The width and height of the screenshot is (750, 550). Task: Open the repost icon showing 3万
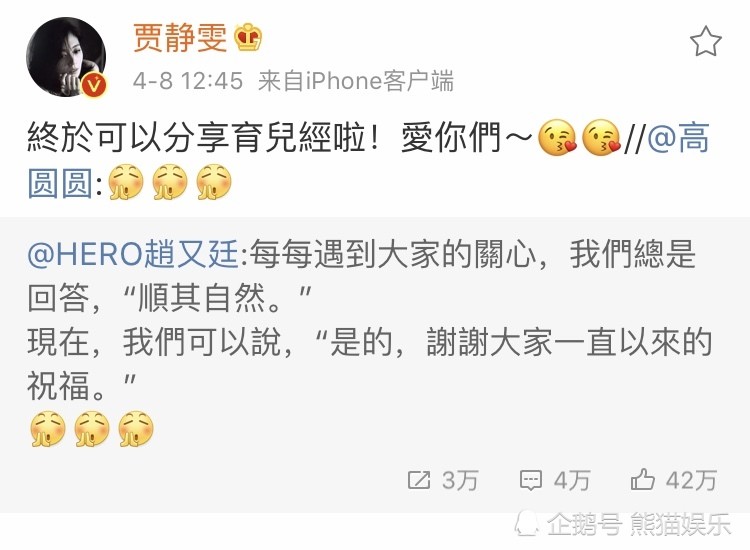pyautogui.click(x=419, y=480)
